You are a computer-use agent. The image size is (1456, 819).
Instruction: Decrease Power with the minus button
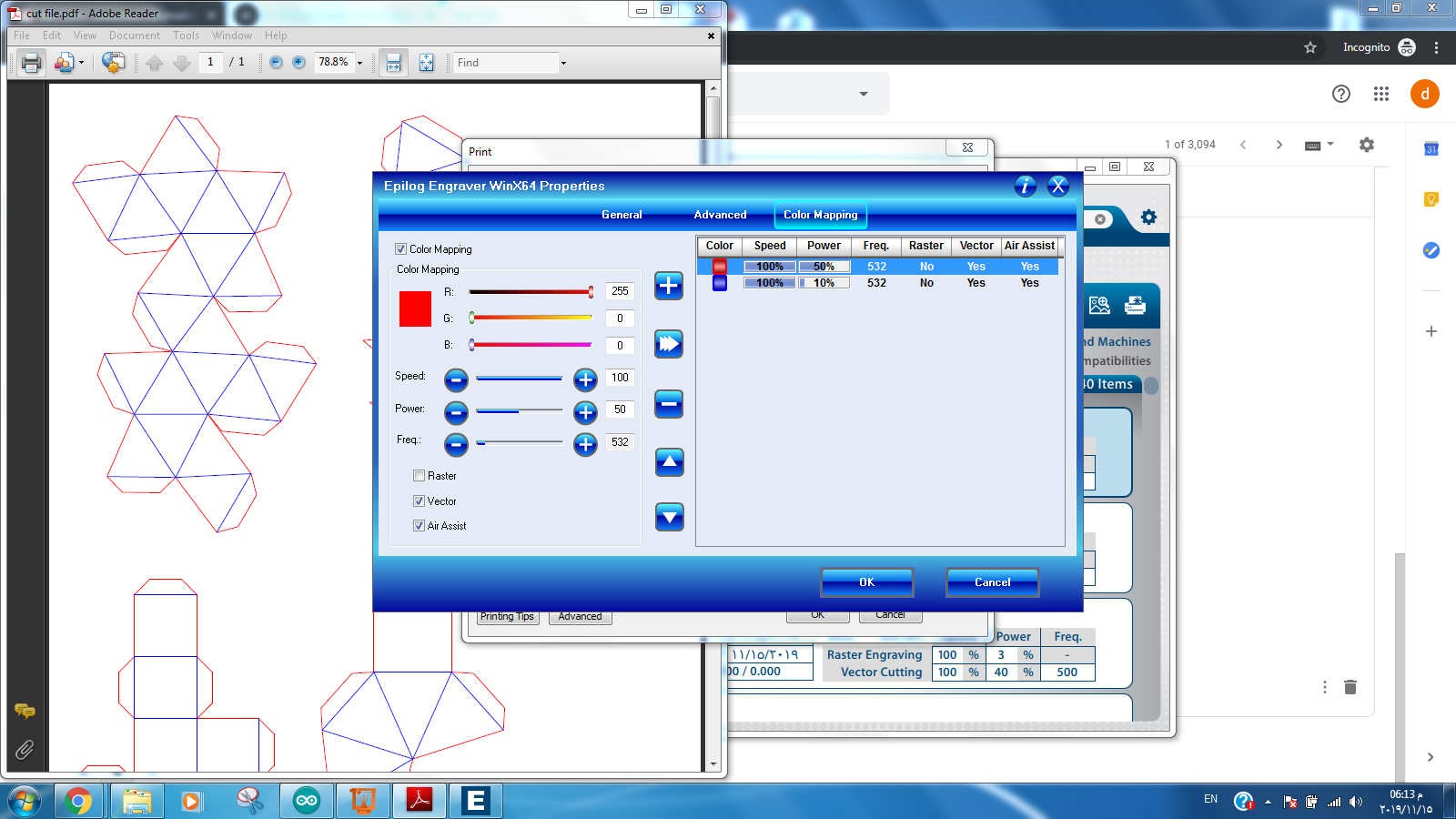[x=456, y=413]
